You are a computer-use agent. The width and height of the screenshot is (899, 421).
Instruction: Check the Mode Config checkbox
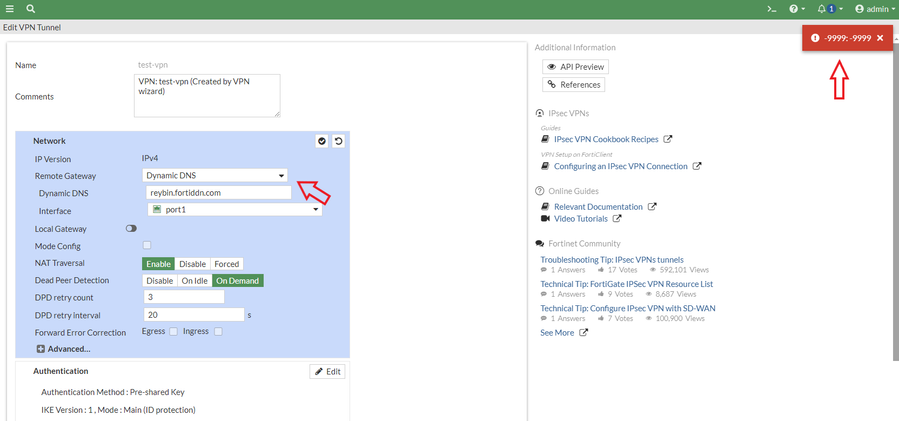pos(147,245)
